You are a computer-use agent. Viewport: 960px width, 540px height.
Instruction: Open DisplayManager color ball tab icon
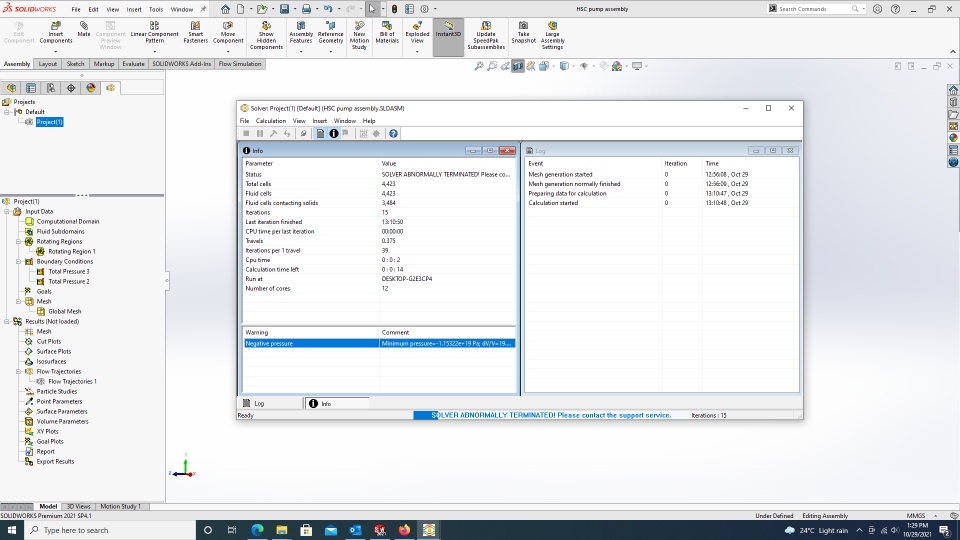pos(91,88)
